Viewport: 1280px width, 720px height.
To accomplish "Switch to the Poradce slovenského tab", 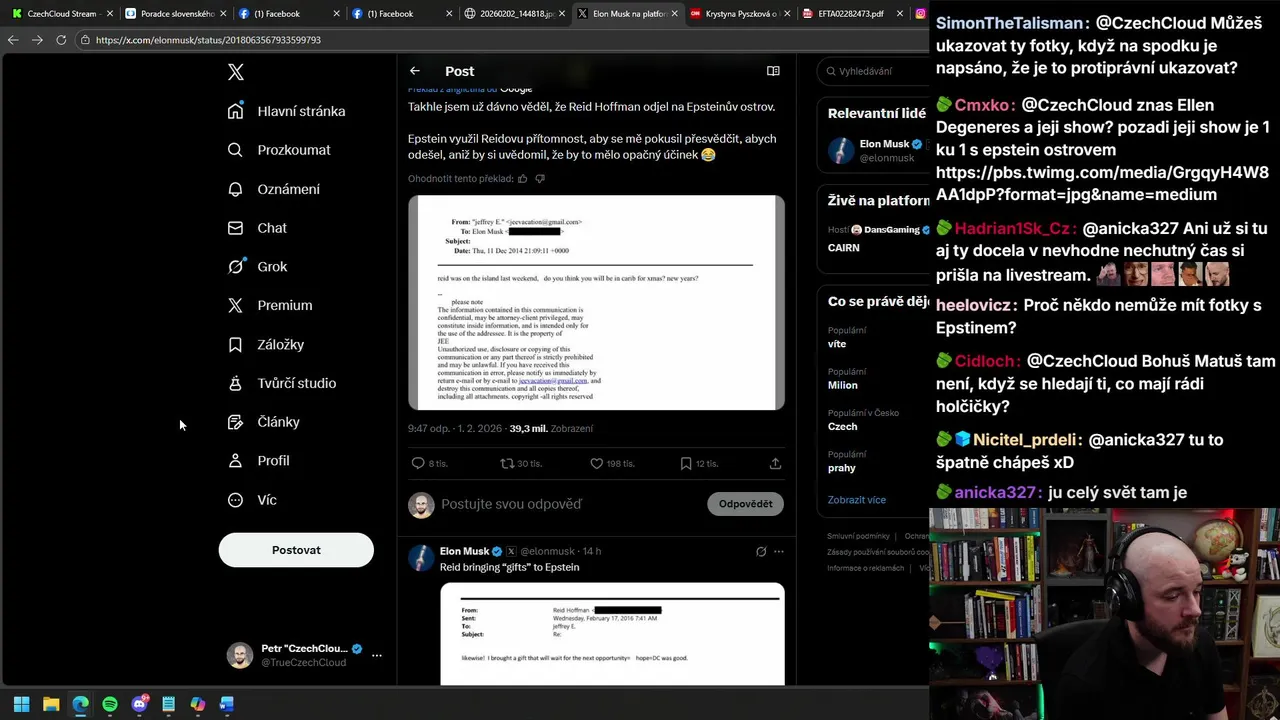I will point(173,14).
